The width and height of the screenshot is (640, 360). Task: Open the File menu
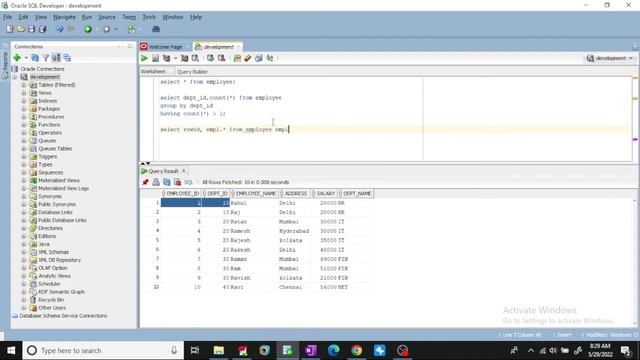tap(7, 17)
